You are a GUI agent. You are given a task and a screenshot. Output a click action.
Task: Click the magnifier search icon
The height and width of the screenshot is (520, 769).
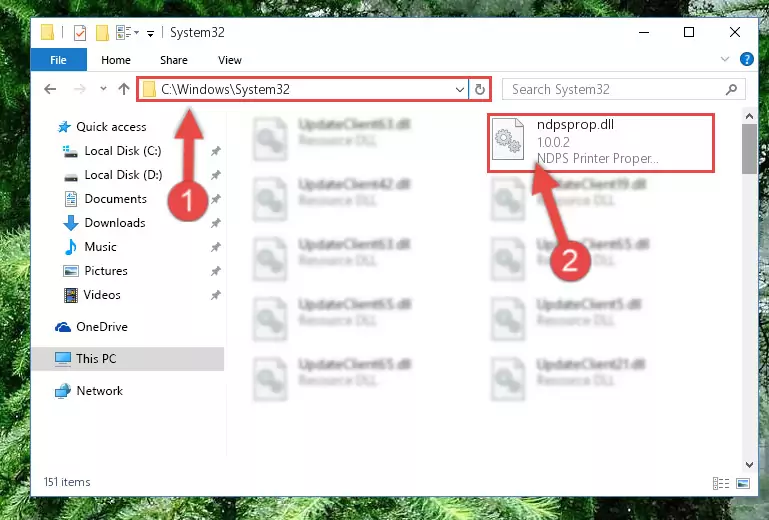[731, 89]
